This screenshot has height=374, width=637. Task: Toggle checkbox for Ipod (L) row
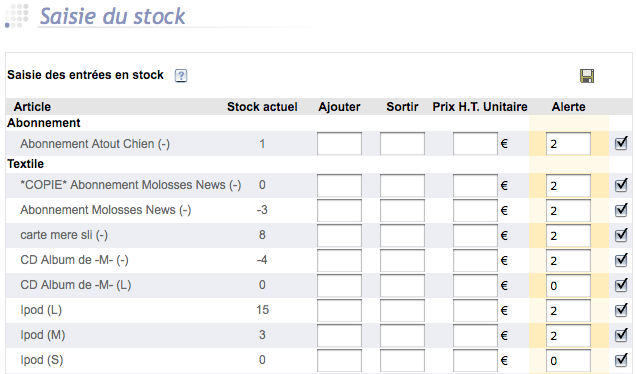point(621,310)
